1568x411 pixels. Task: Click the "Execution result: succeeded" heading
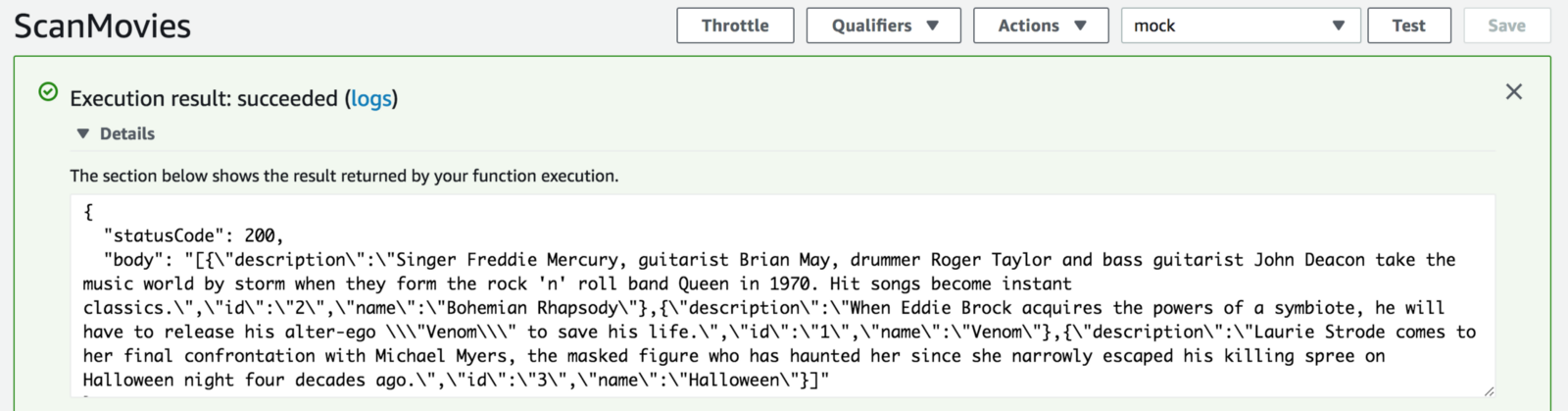[x=204, y=99]
